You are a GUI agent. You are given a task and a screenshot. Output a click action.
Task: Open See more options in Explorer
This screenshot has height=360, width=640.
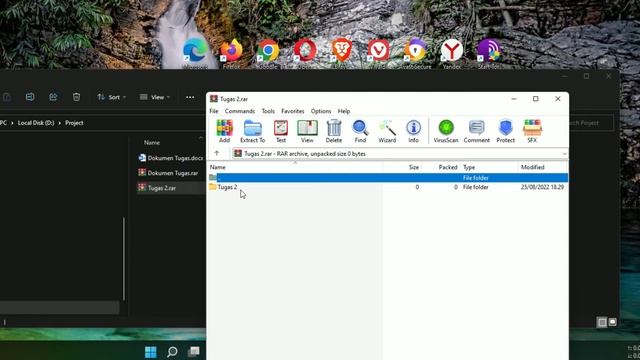click(x=190, y=97)
